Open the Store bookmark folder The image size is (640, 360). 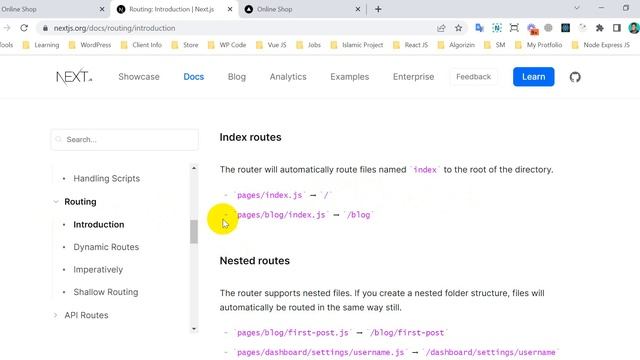click(x=185, y=45)
